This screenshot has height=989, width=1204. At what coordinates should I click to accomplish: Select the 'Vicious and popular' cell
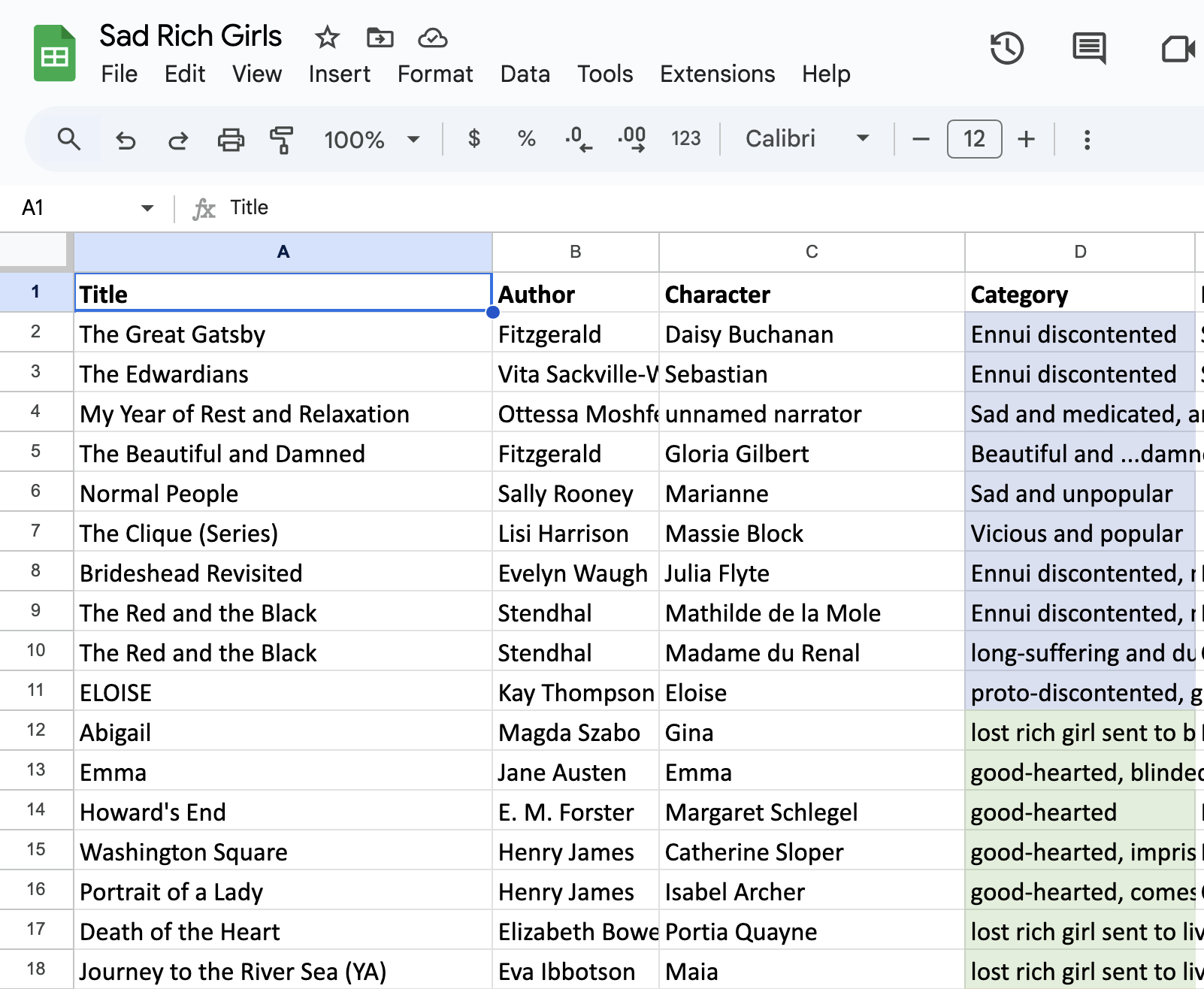[x=1080, y=533]
